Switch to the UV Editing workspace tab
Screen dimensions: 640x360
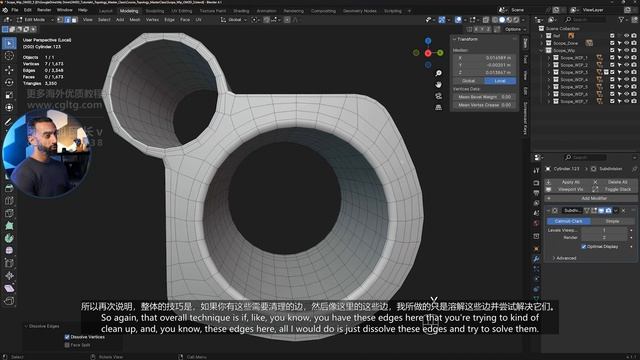[x=182, y=11]
